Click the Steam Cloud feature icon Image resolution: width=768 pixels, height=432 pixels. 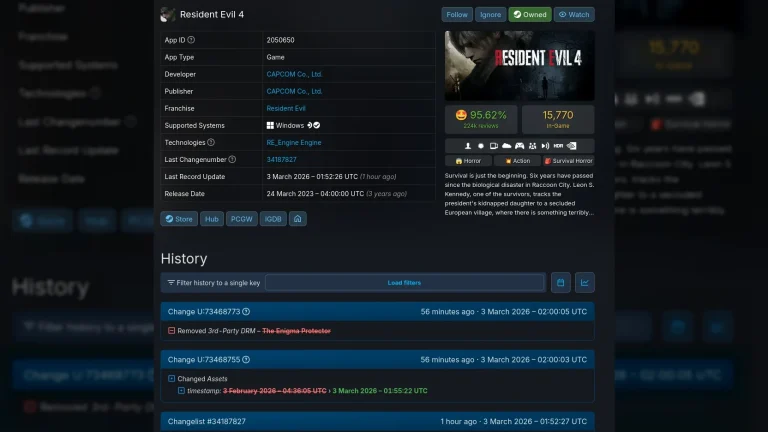point(506,146)
